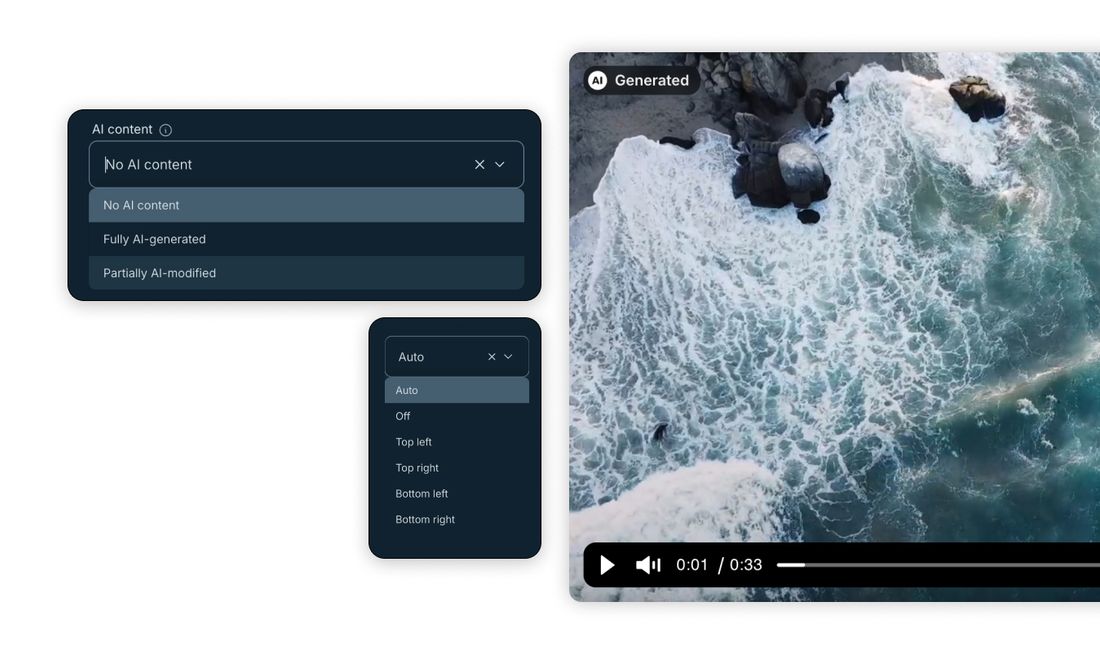Select Auto badge position

457,391
